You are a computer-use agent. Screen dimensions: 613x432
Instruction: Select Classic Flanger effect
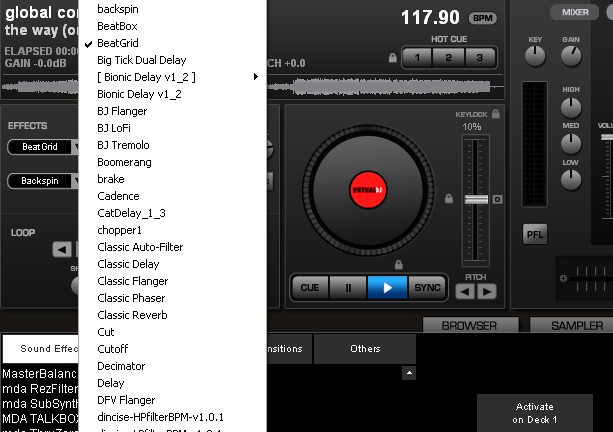click(x=172, y=281)
